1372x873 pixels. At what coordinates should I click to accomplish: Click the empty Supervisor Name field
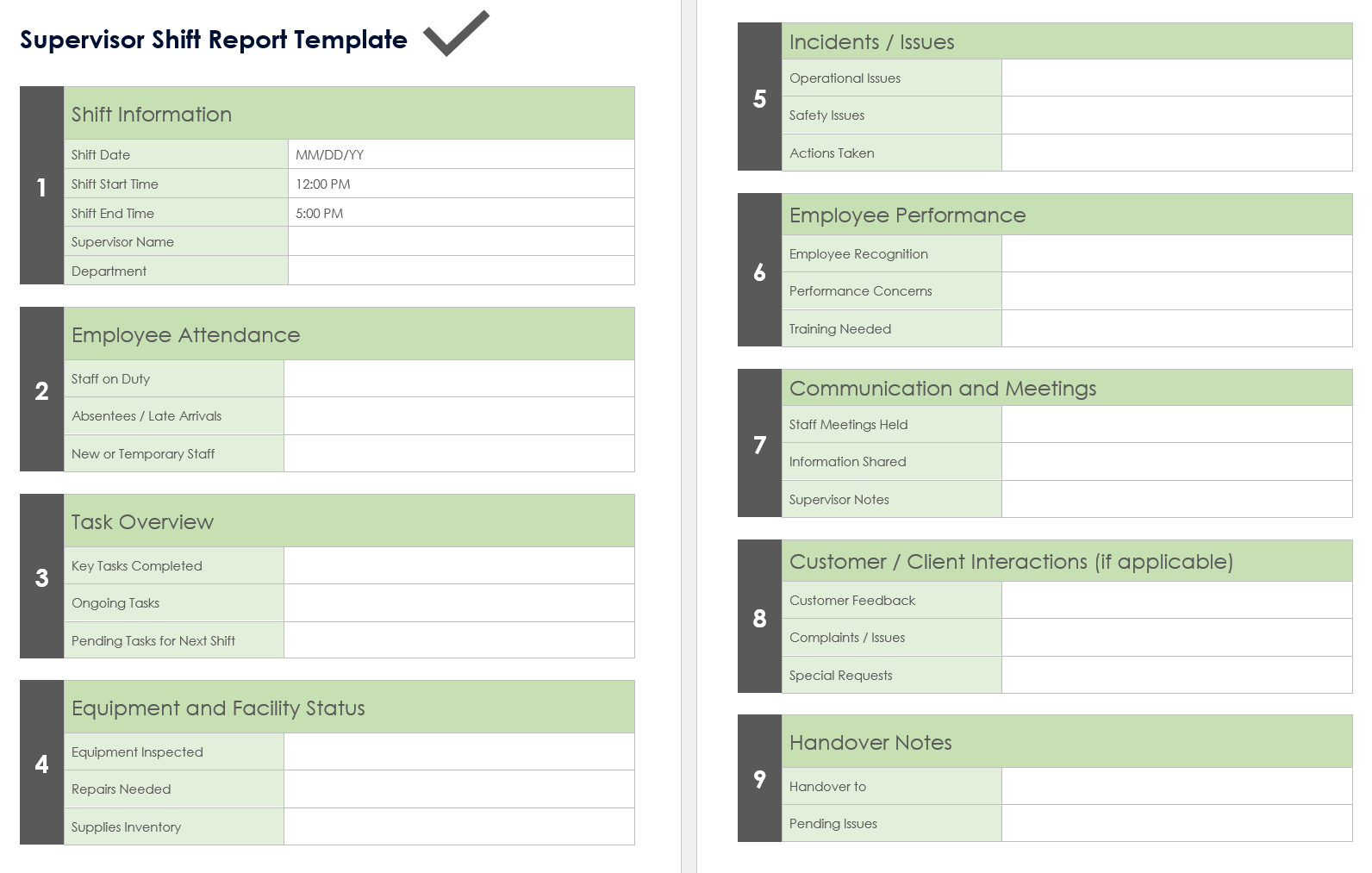pyautogui.click(x=461, y=242)
